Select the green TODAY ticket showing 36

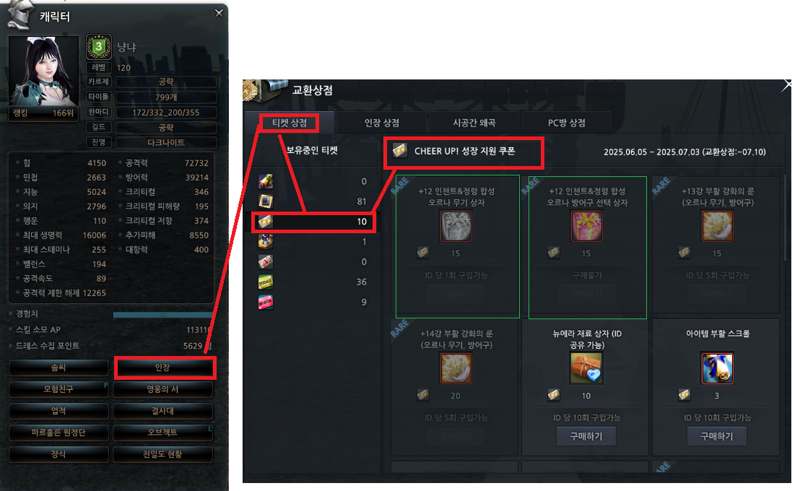(x=265, y=282)
